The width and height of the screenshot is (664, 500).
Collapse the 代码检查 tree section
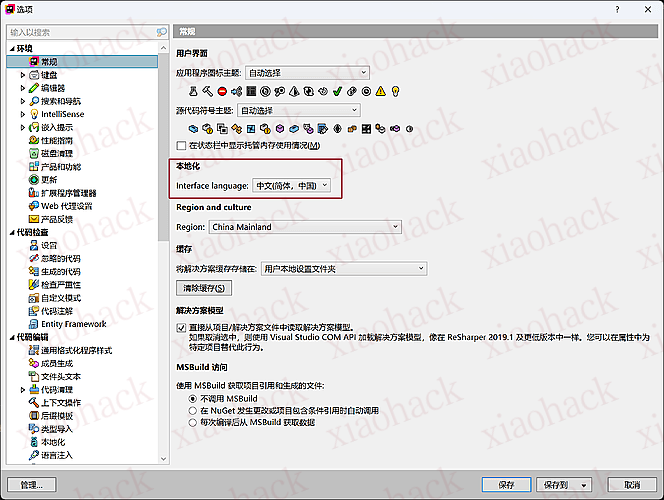pyautogui.click(x=12, y=232)
